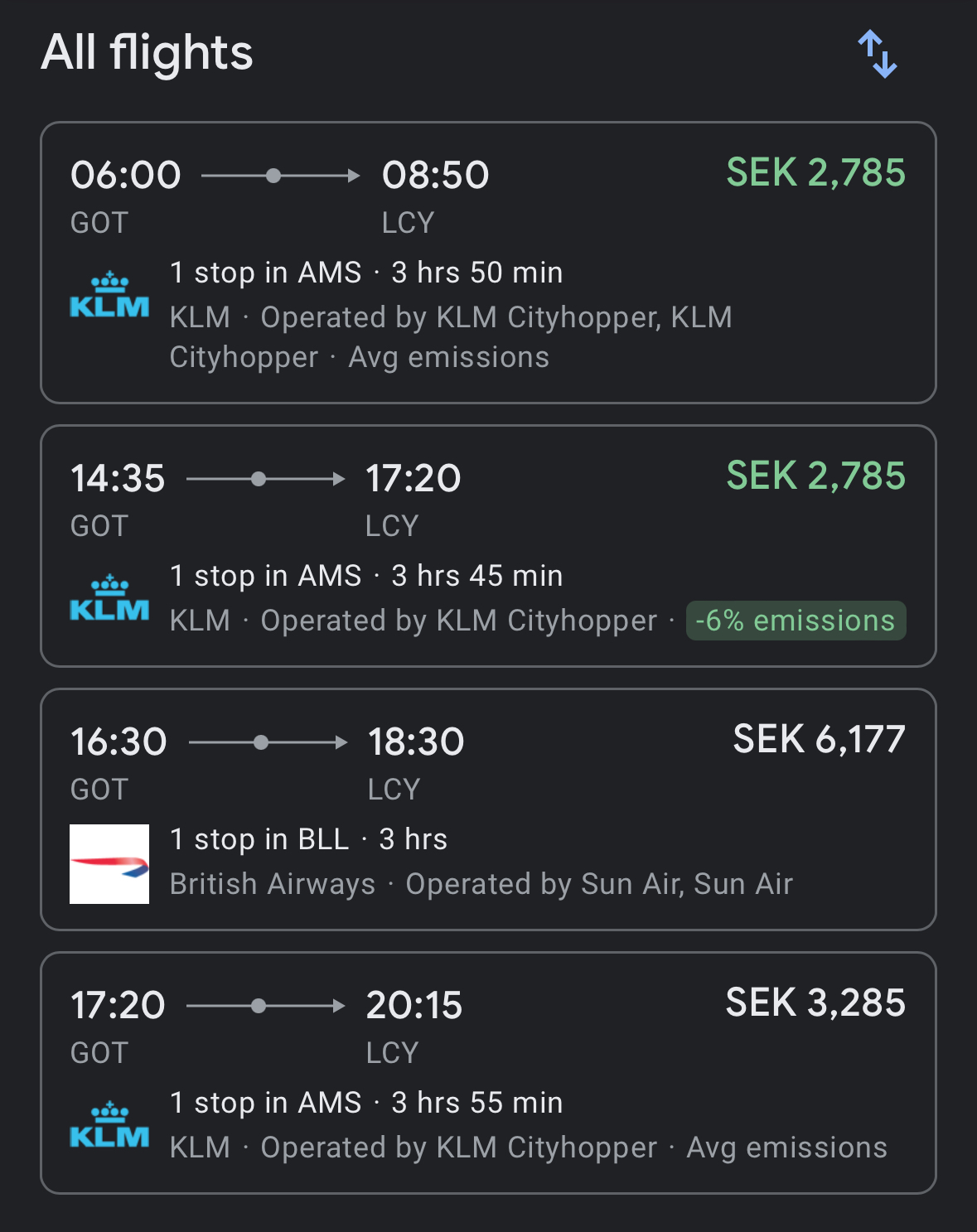Click KLM logo on 17:20 flight
Screen dimensions: 977x1232
tap(109, 1126)
